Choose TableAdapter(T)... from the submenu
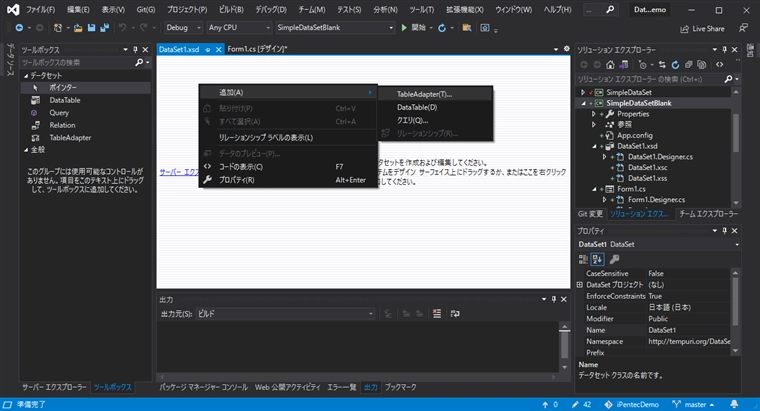This screenshot has height=411, width=760. [435, 94]
